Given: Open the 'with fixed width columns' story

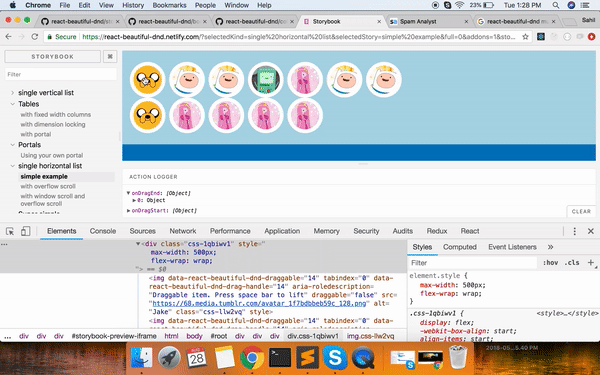Looking at the screenshot, I should coord(56,114).
